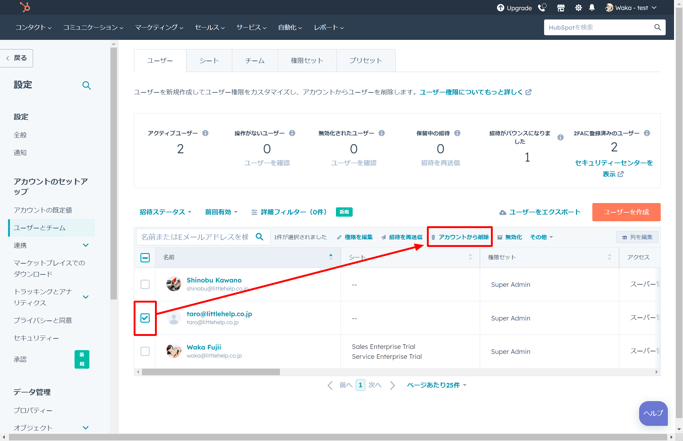Screen dimensions: 683x441
Task: Open the マーケティング menu
Action: [x=159, y=28]
